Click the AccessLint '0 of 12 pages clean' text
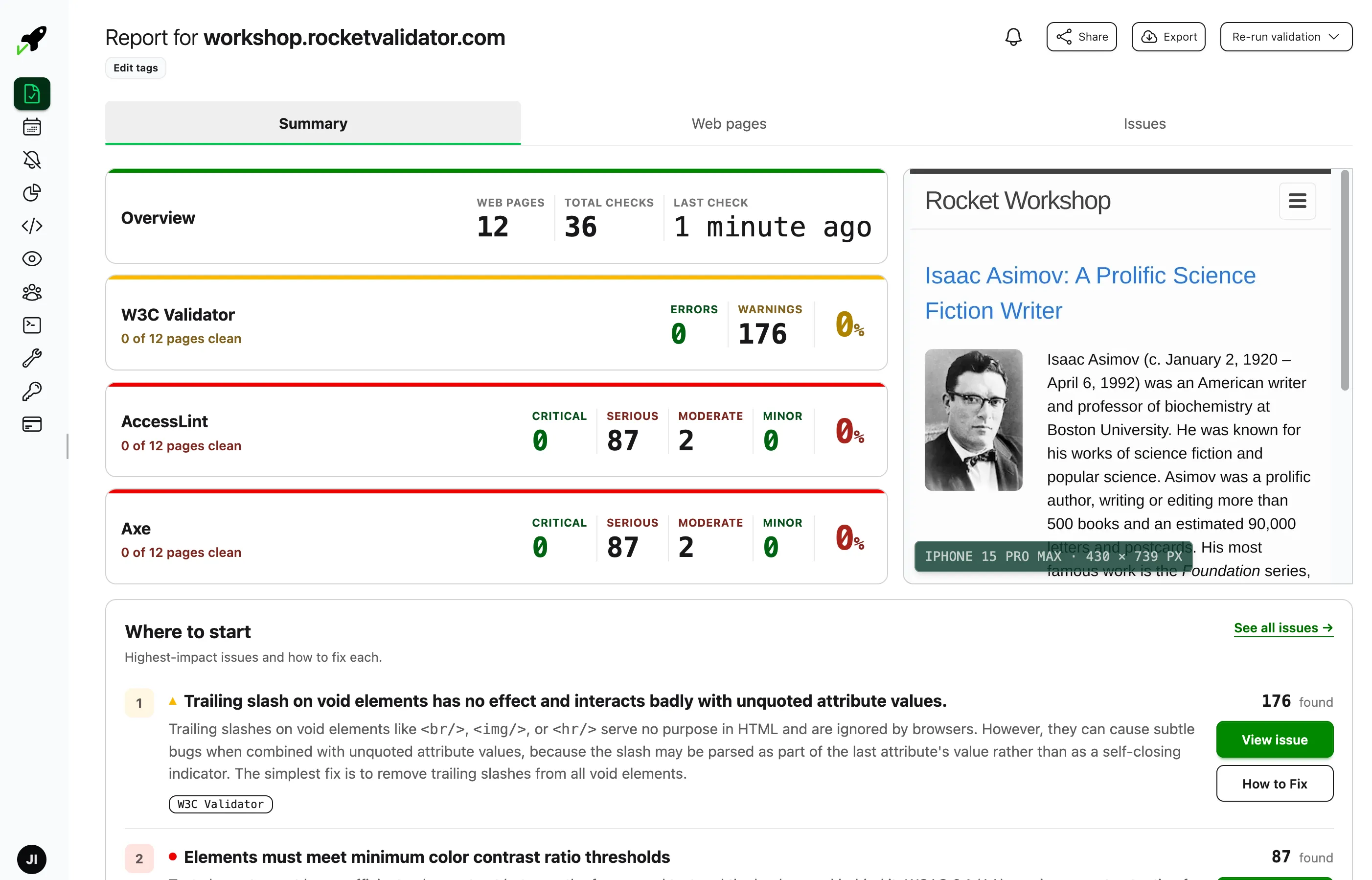Viewport: 1372px width, 880px height. tap(181, 446)
